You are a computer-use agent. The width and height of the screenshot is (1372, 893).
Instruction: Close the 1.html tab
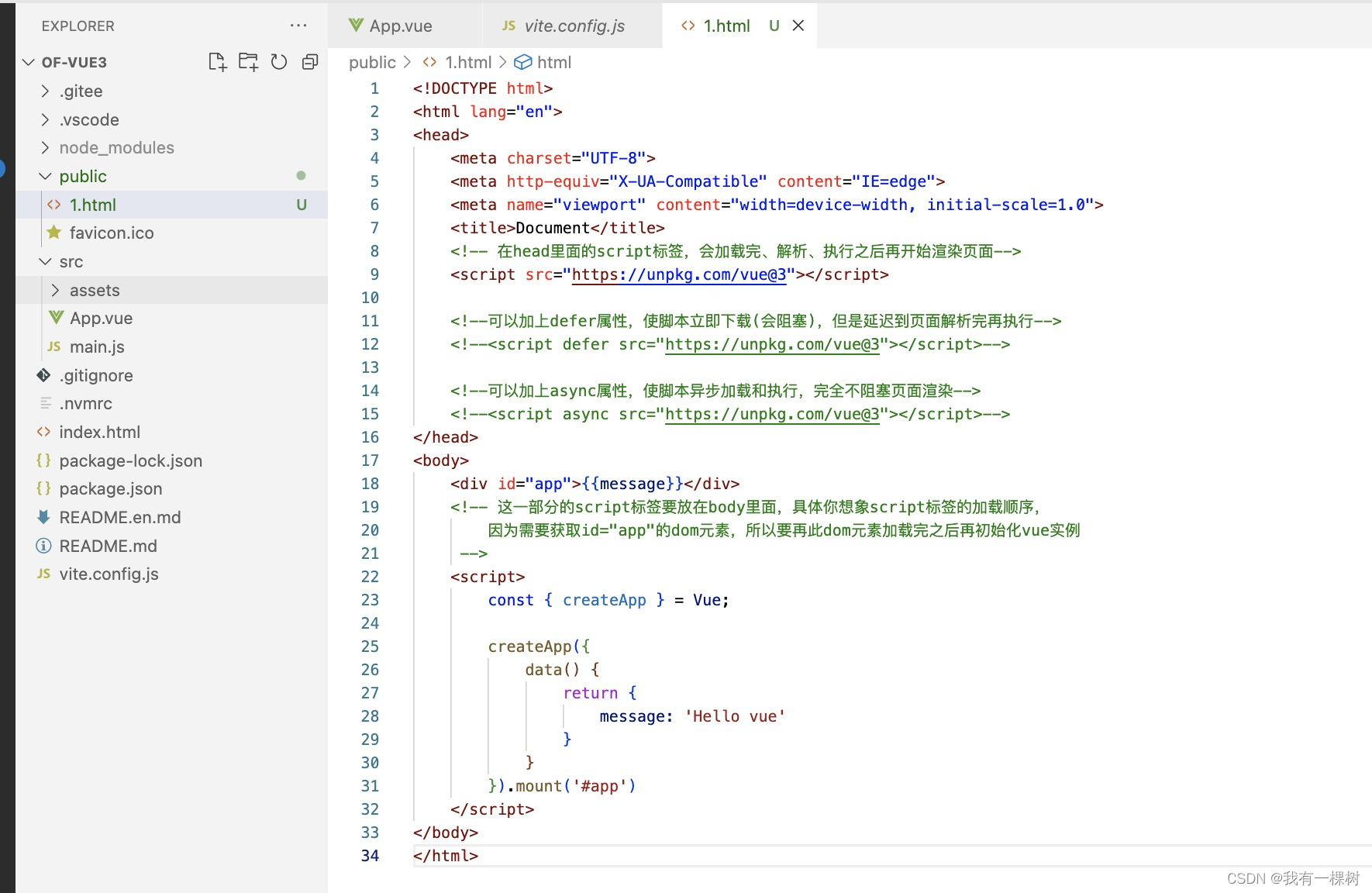798,26
